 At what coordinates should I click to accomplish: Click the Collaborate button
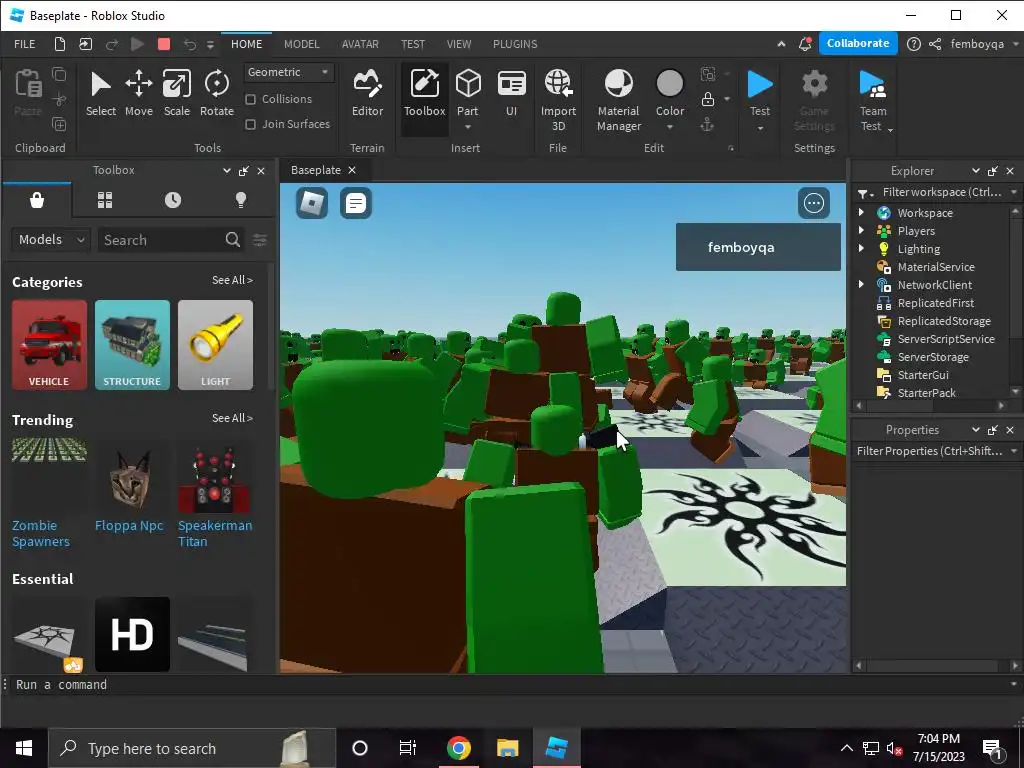[x=857, y=43]
